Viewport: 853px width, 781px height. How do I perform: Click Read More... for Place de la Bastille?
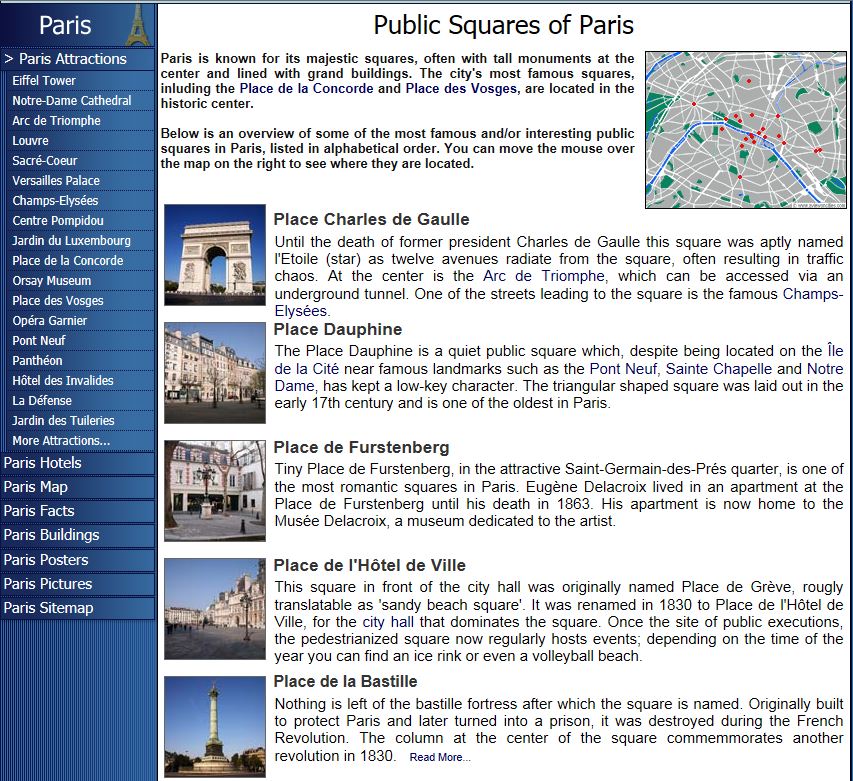440,757
